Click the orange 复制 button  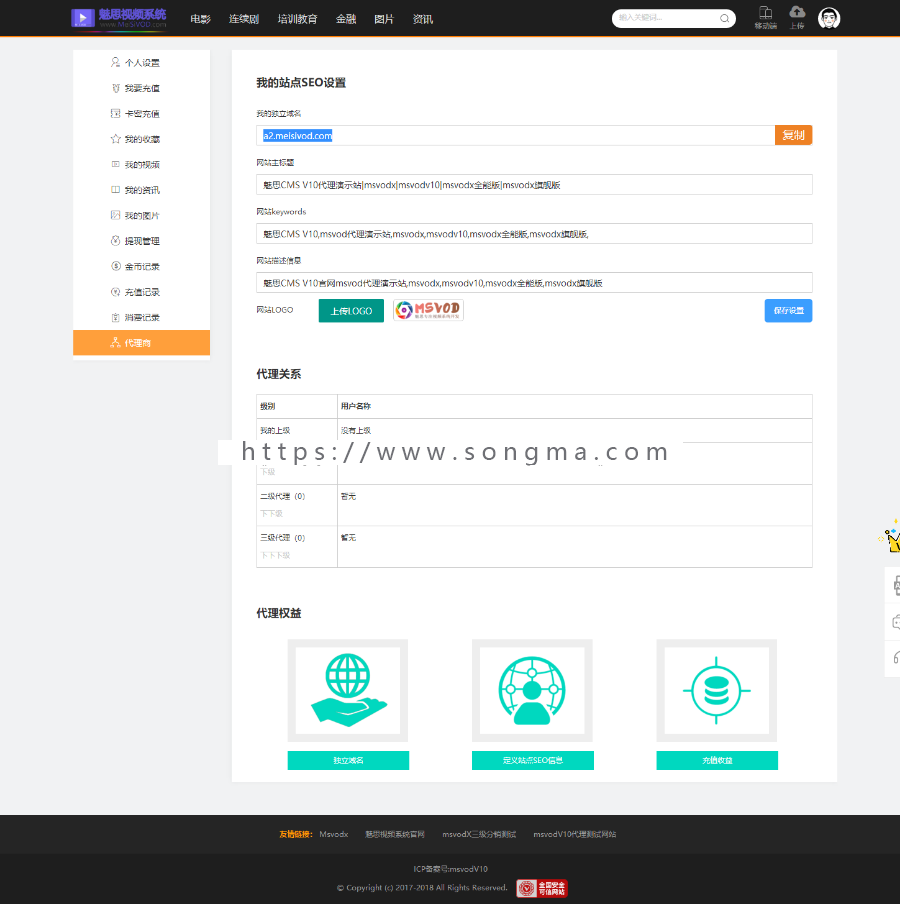click(793, 135)
